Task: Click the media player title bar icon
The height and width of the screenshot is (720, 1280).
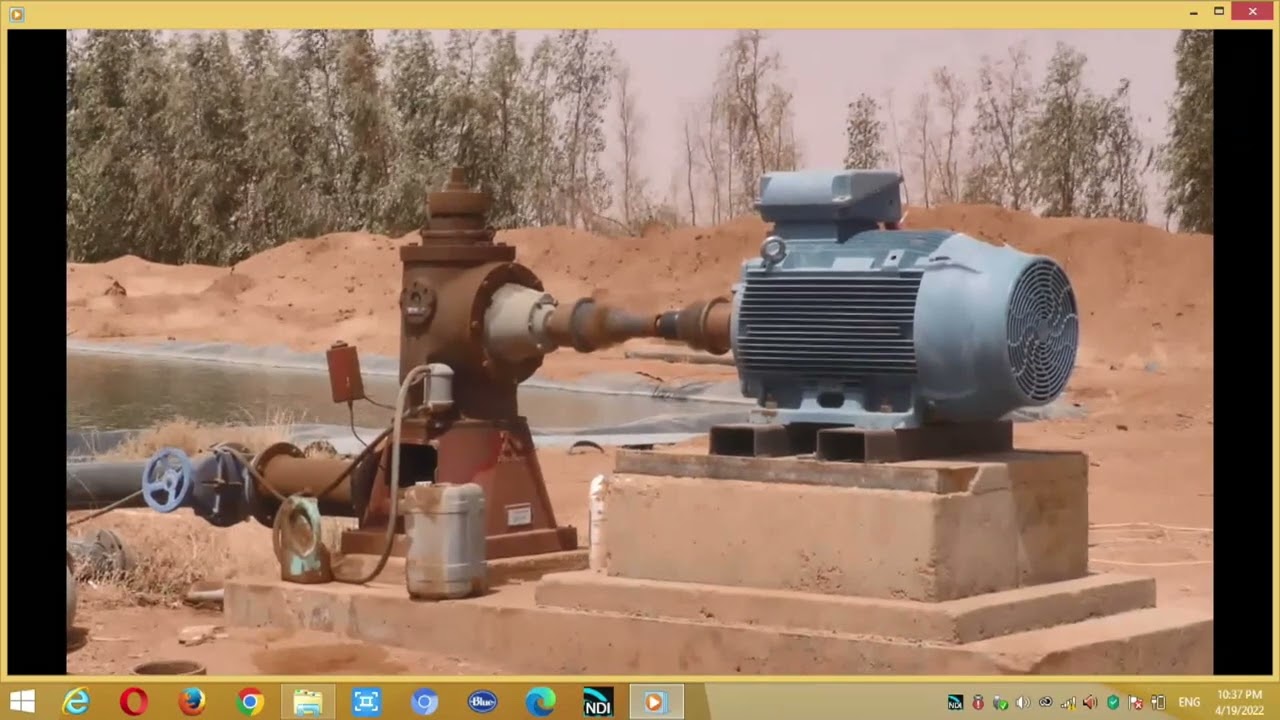Action: (x=16, y=14)
